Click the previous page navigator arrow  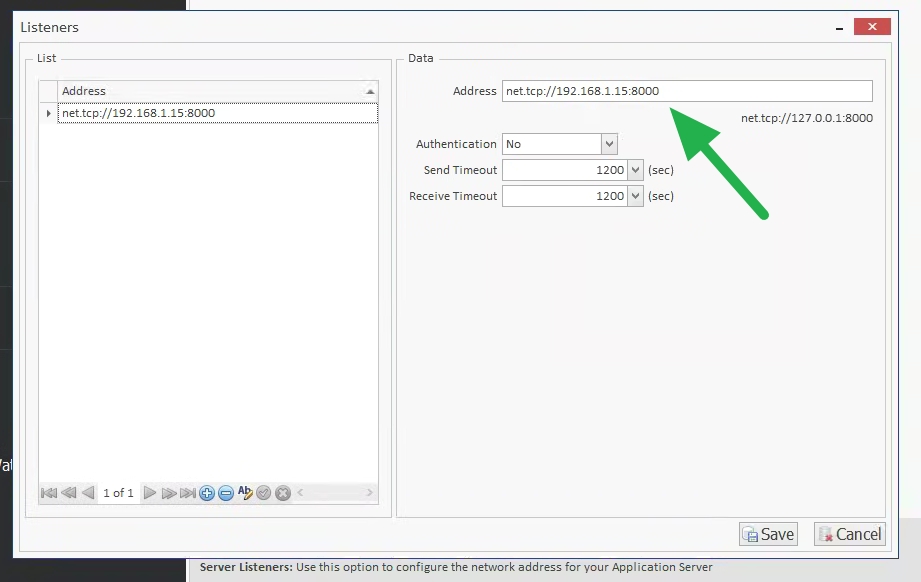68,493
